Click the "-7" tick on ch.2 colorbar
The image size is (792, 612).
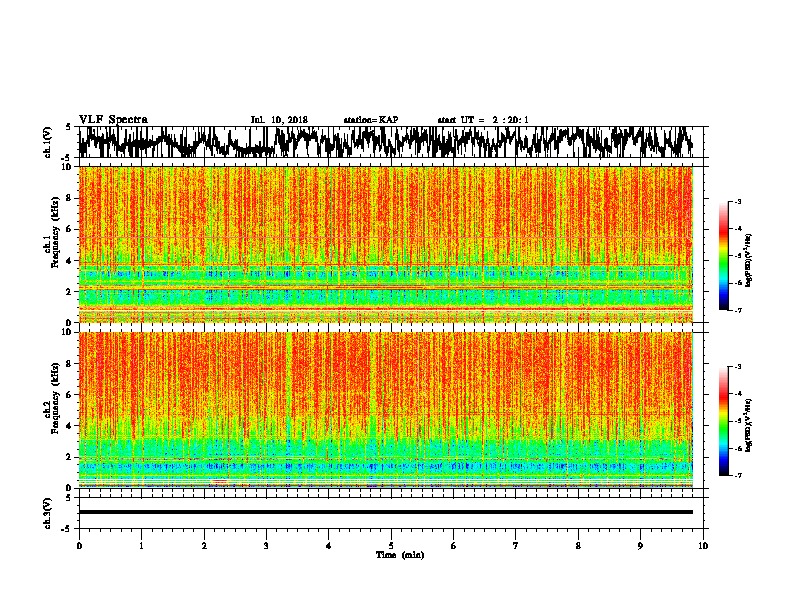737,475
